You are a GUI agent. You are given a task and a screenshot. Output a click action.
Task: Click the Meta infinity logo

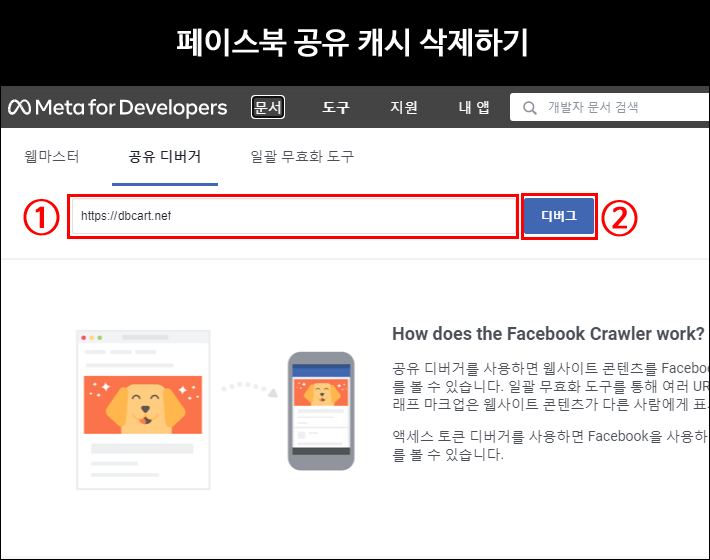20,107
